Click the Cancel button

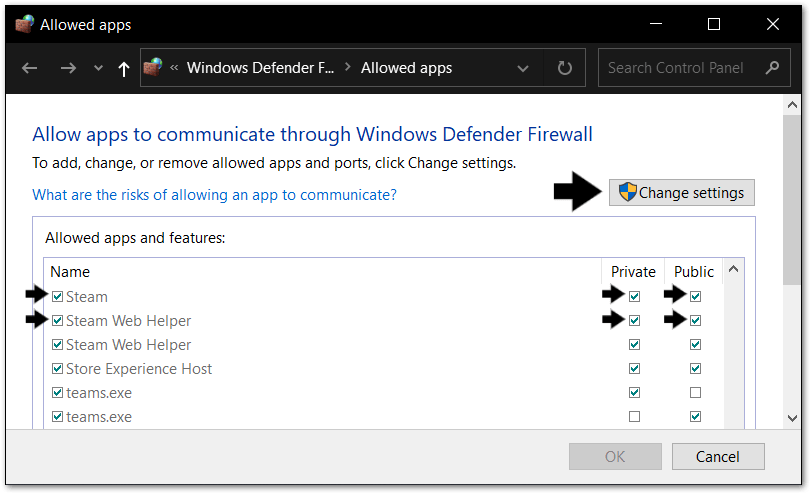(x=718, y=456)
